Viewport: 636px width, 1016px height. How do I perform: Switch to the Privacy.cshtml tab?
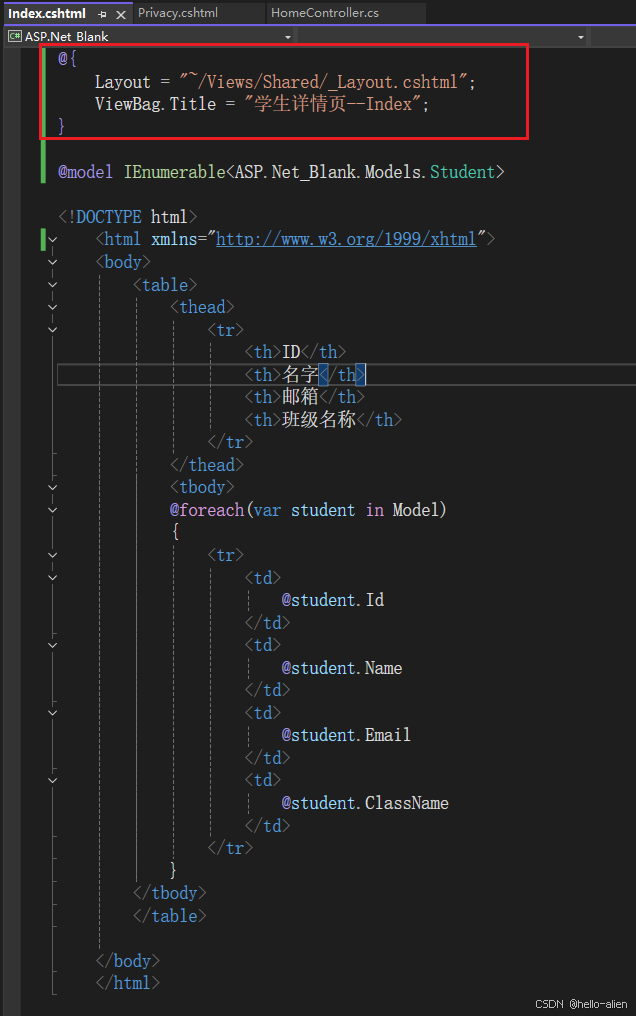coord(178,13)
